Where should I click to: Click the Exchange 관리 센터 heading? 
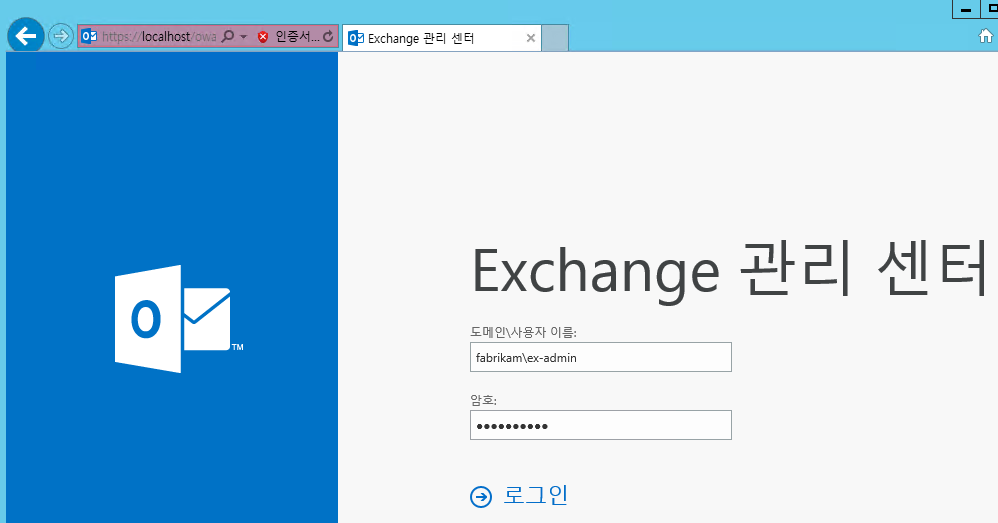(x=729, y=270)
